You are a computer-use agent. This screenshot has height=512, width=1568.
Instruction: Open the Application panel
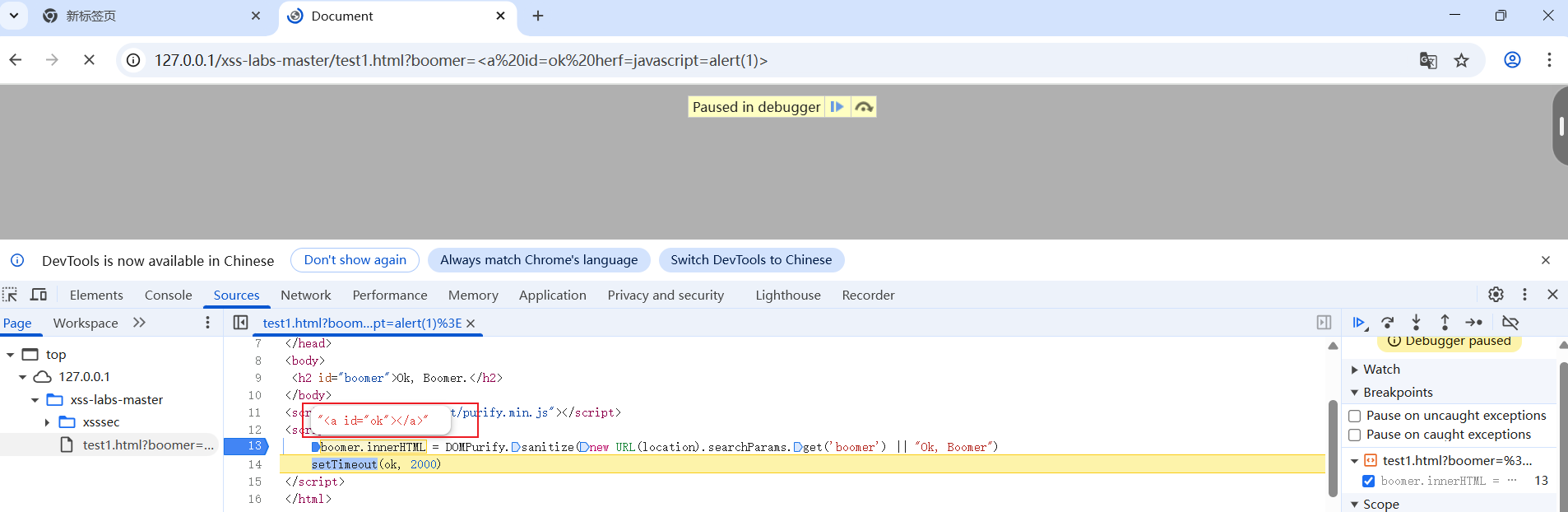click(553, 295)
